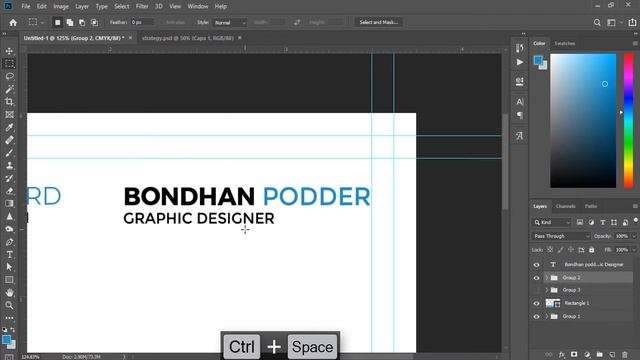Hide the Rectangle 1 layer
The height and width of the screenshot is (360, 640).
pos(536,303)
